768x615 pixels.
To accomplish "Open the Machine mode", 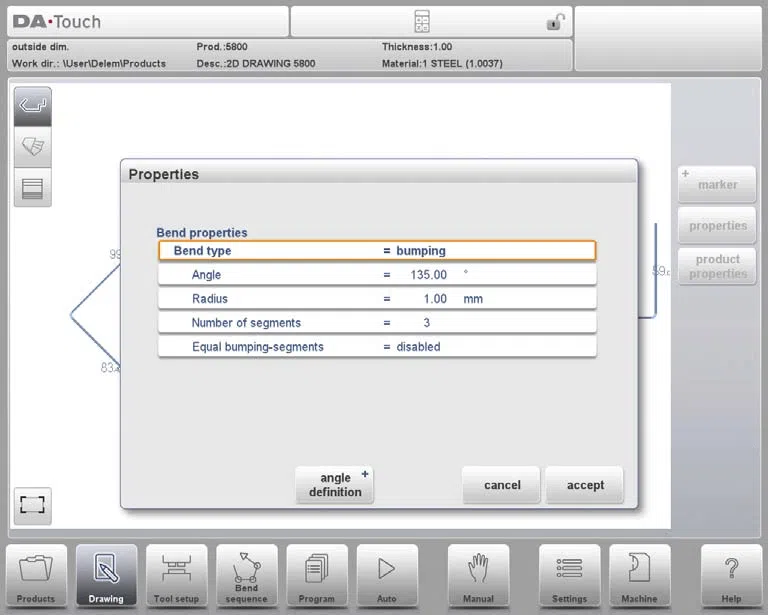I will [x=640, y=576].
